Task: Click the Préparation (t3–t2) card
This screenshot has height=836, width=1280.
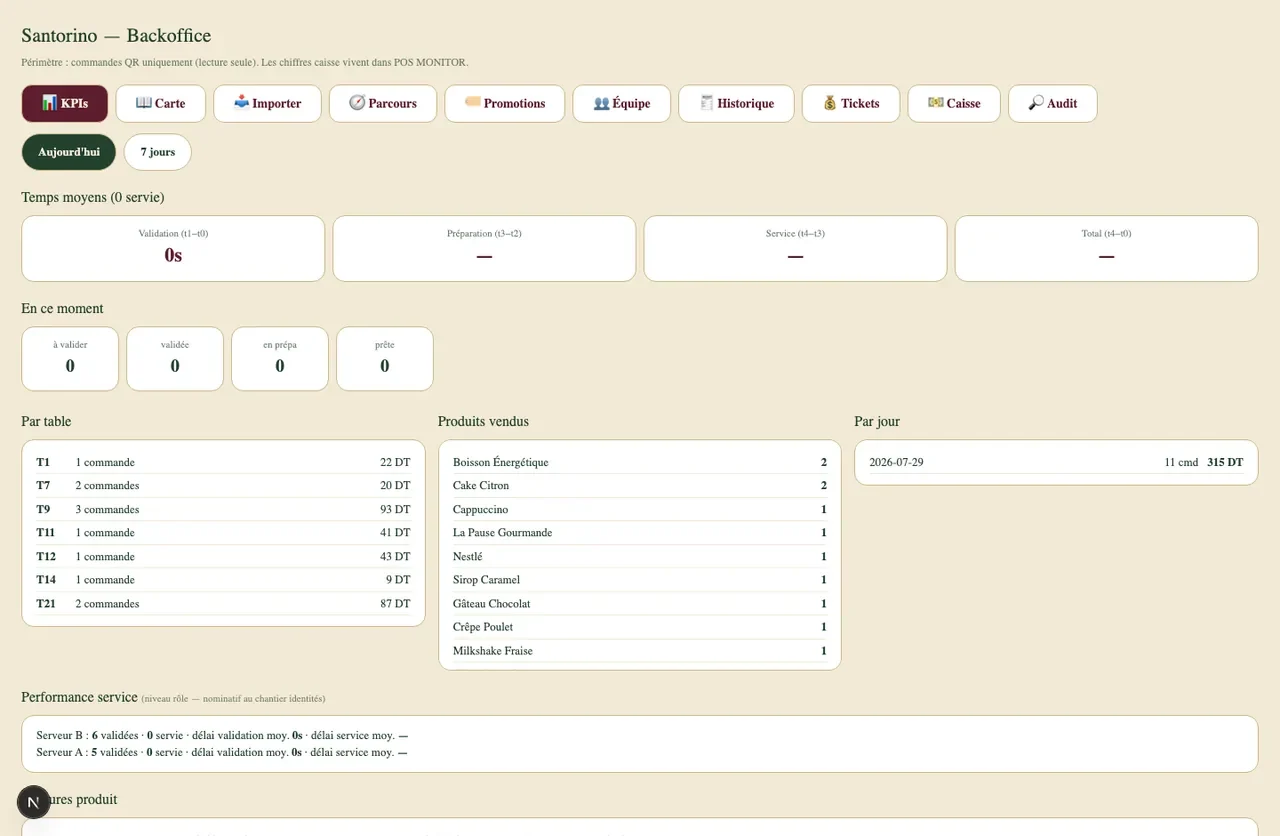Action: [484, 248]
